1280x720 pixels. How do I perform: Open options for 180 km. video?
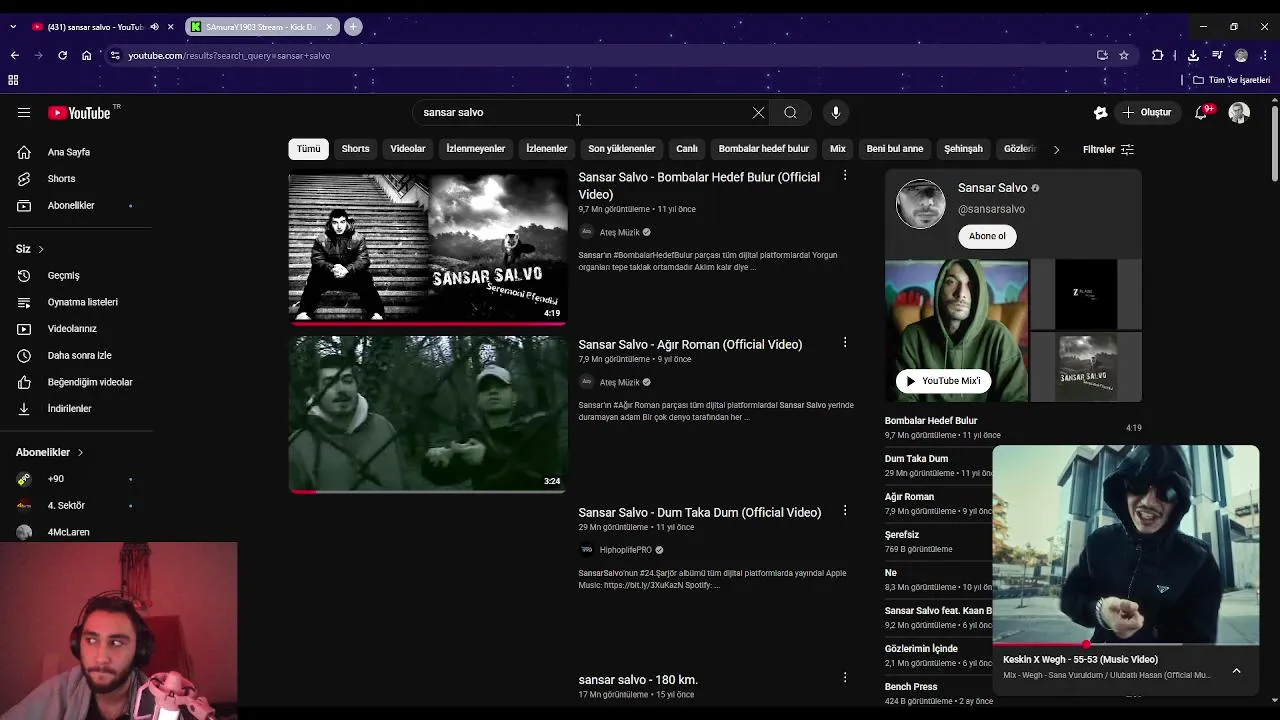[845, 678]
